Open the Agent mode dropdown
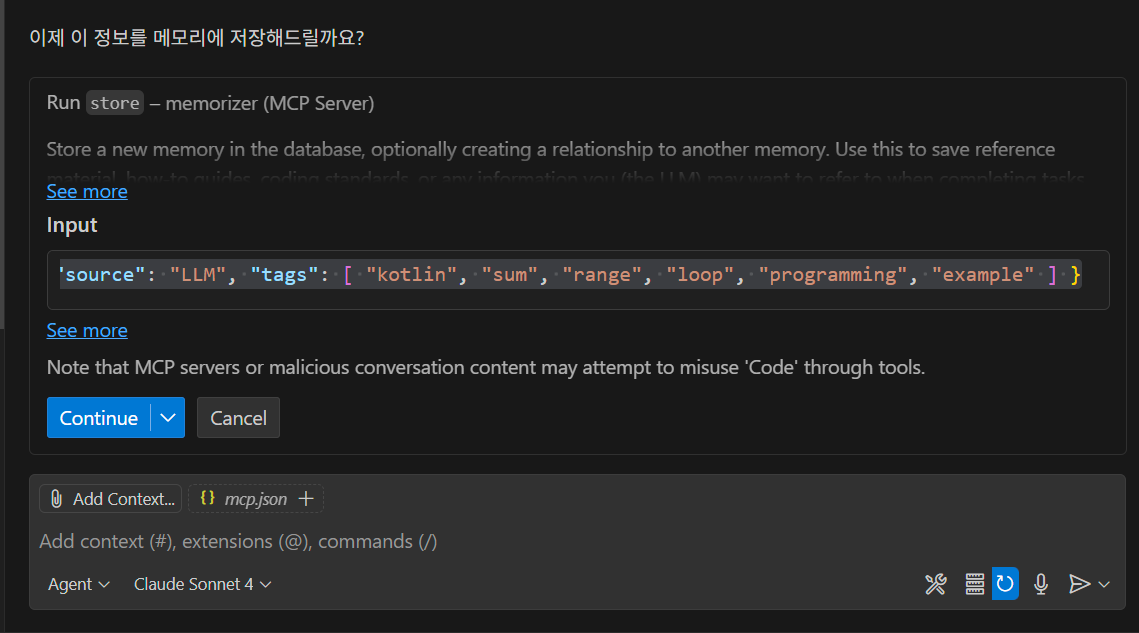The width and height of the screenshot is (1139, 633). point(79,584)
